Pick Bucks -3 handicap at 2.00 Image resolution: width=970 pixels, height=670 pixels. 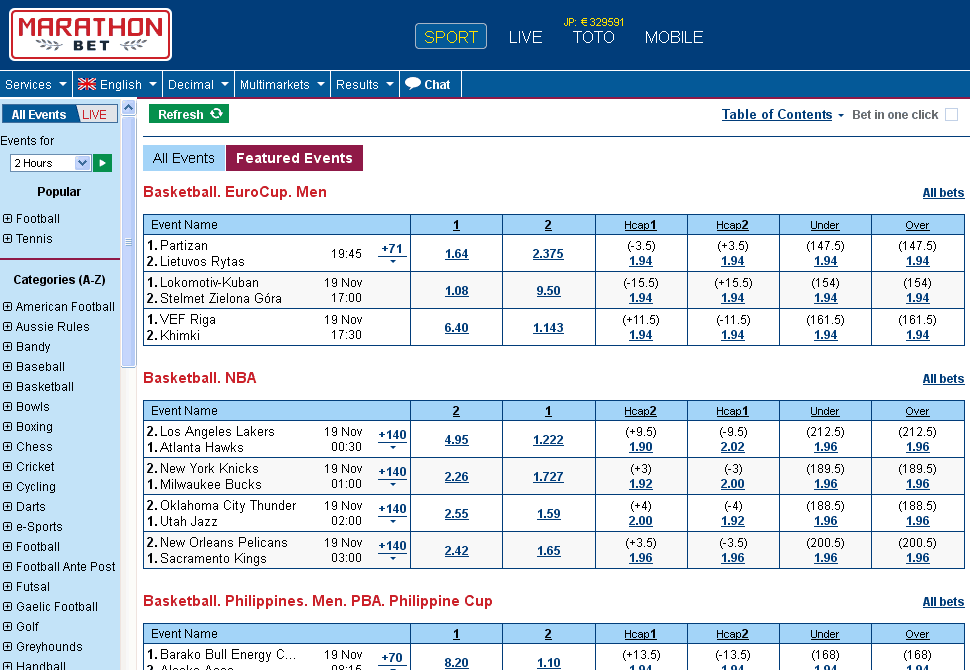[732, 484]
